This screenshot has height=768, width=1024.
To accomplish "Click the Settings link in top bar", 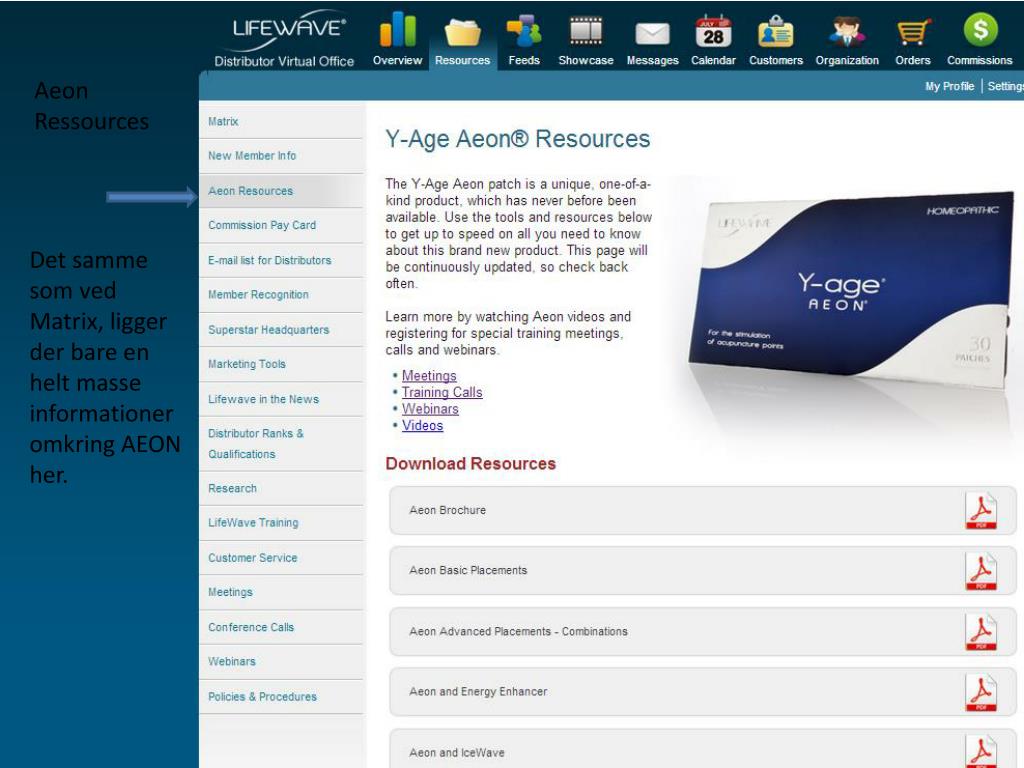I will point(1005,86).
